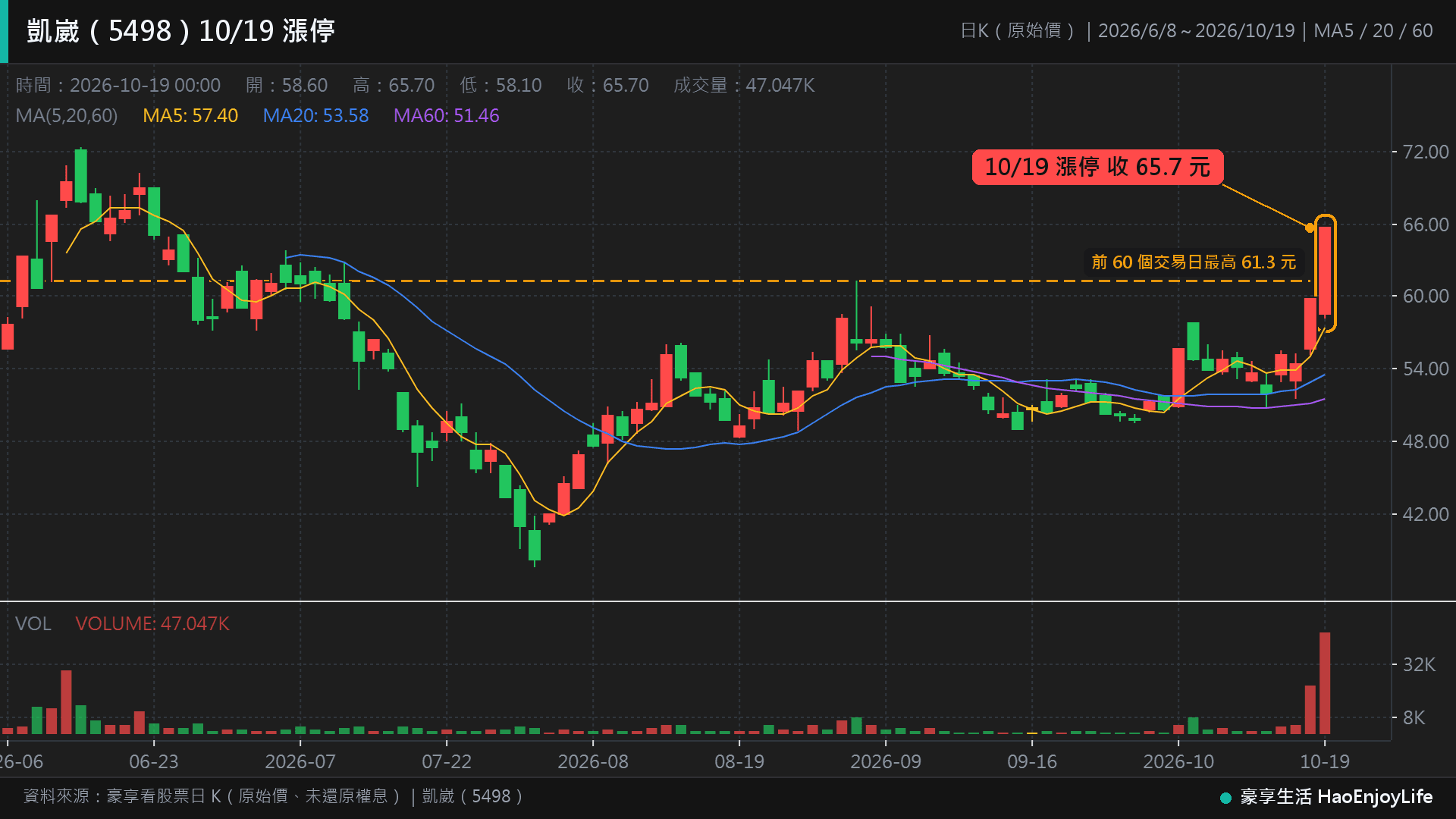Click the high price 高：65.70
1456x819 pixels.
tap(394, 85)
